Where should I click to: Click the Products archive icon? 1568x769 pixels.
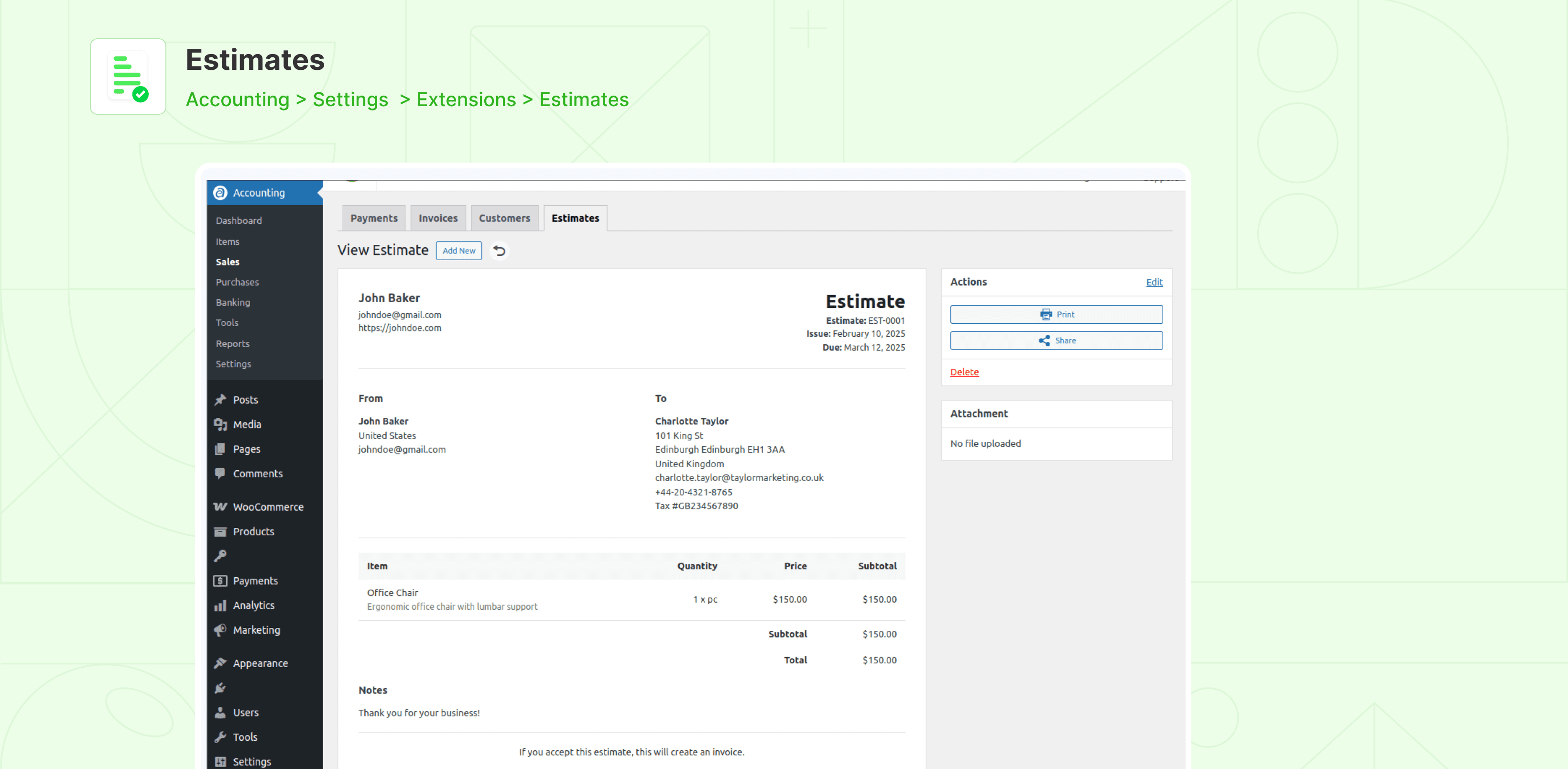click(220, 531)
